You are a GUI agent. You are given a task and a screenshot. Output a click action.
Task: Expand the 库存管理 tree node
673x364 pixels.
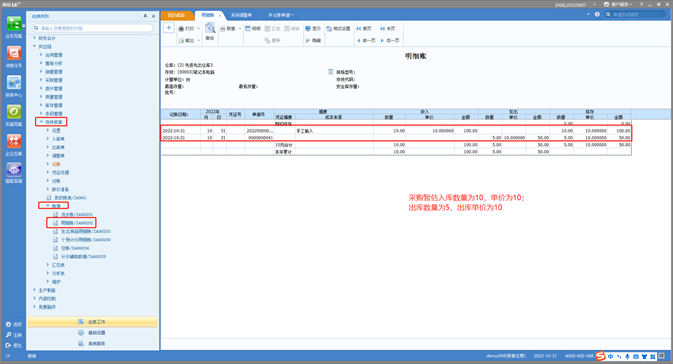click(x=41, y=105)
